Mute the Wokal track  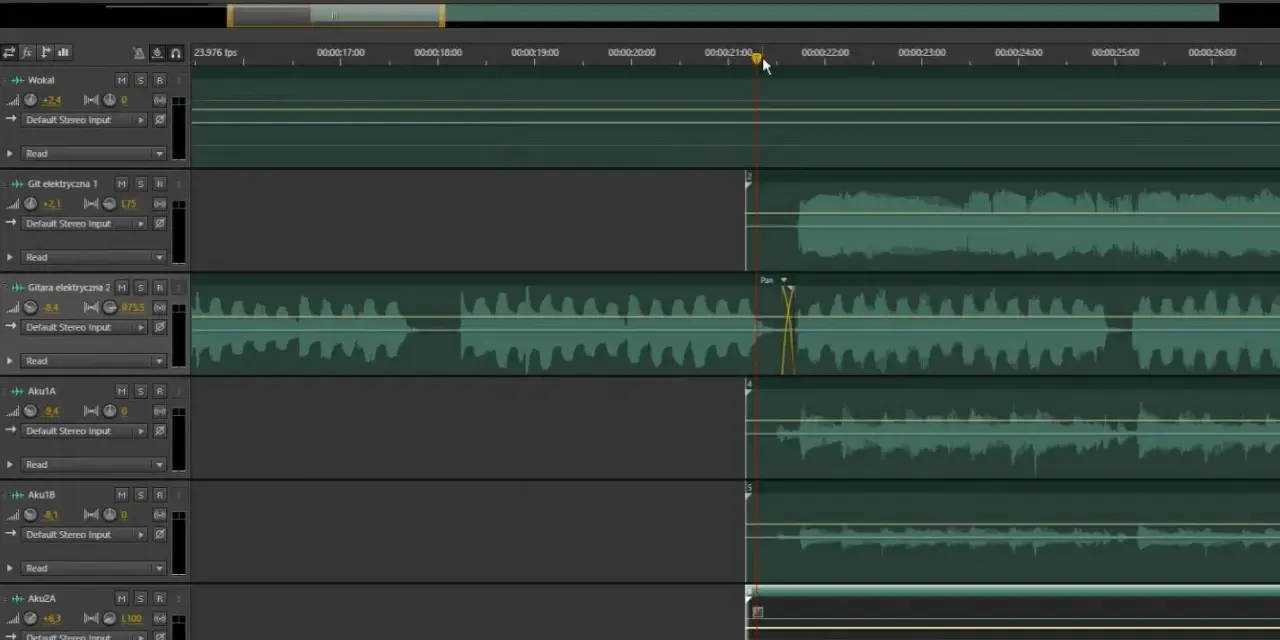(x=122, y=80)
